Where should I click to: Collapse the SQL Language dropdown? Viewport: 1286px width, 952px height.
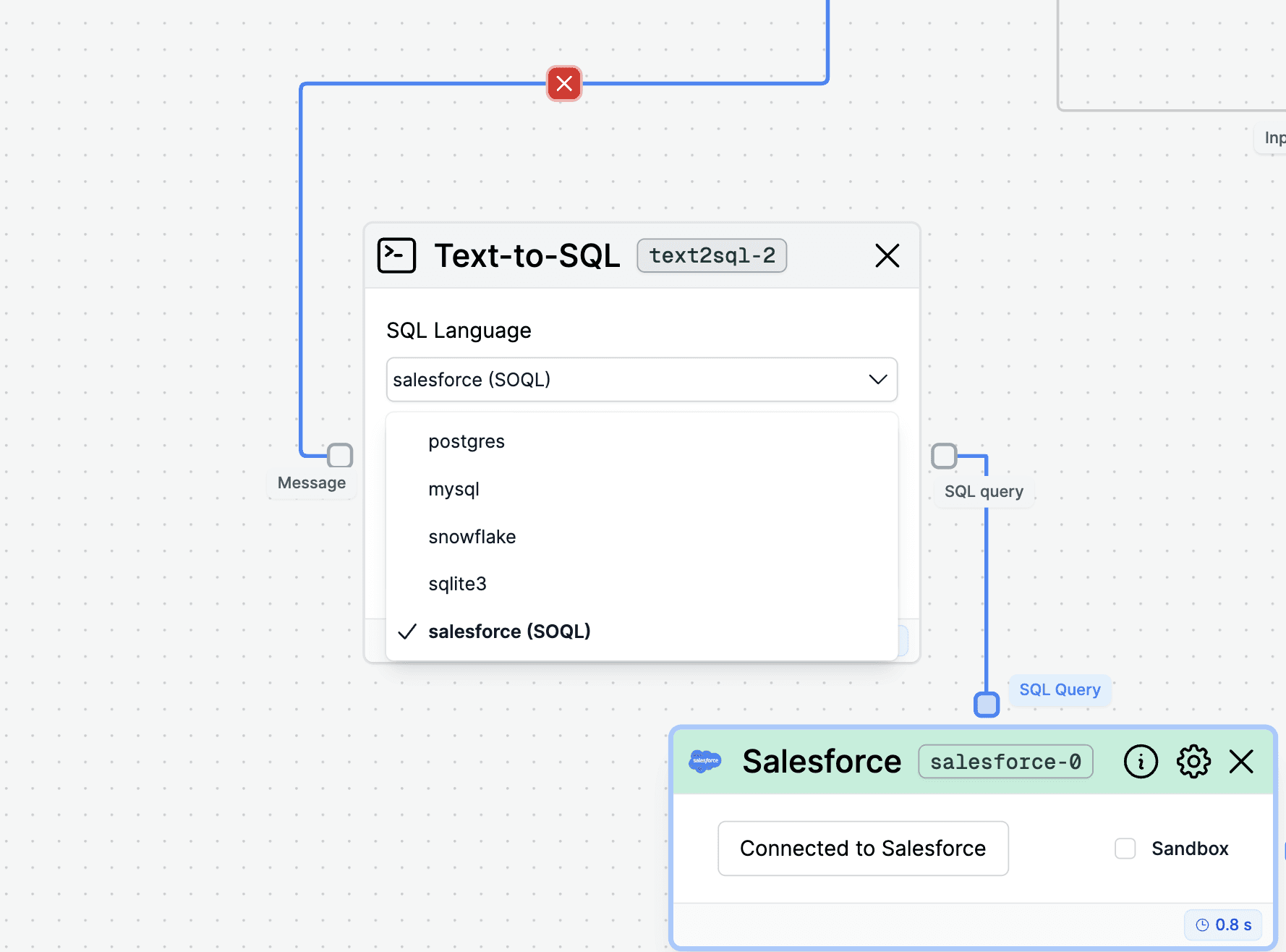(x=877, y=380)
